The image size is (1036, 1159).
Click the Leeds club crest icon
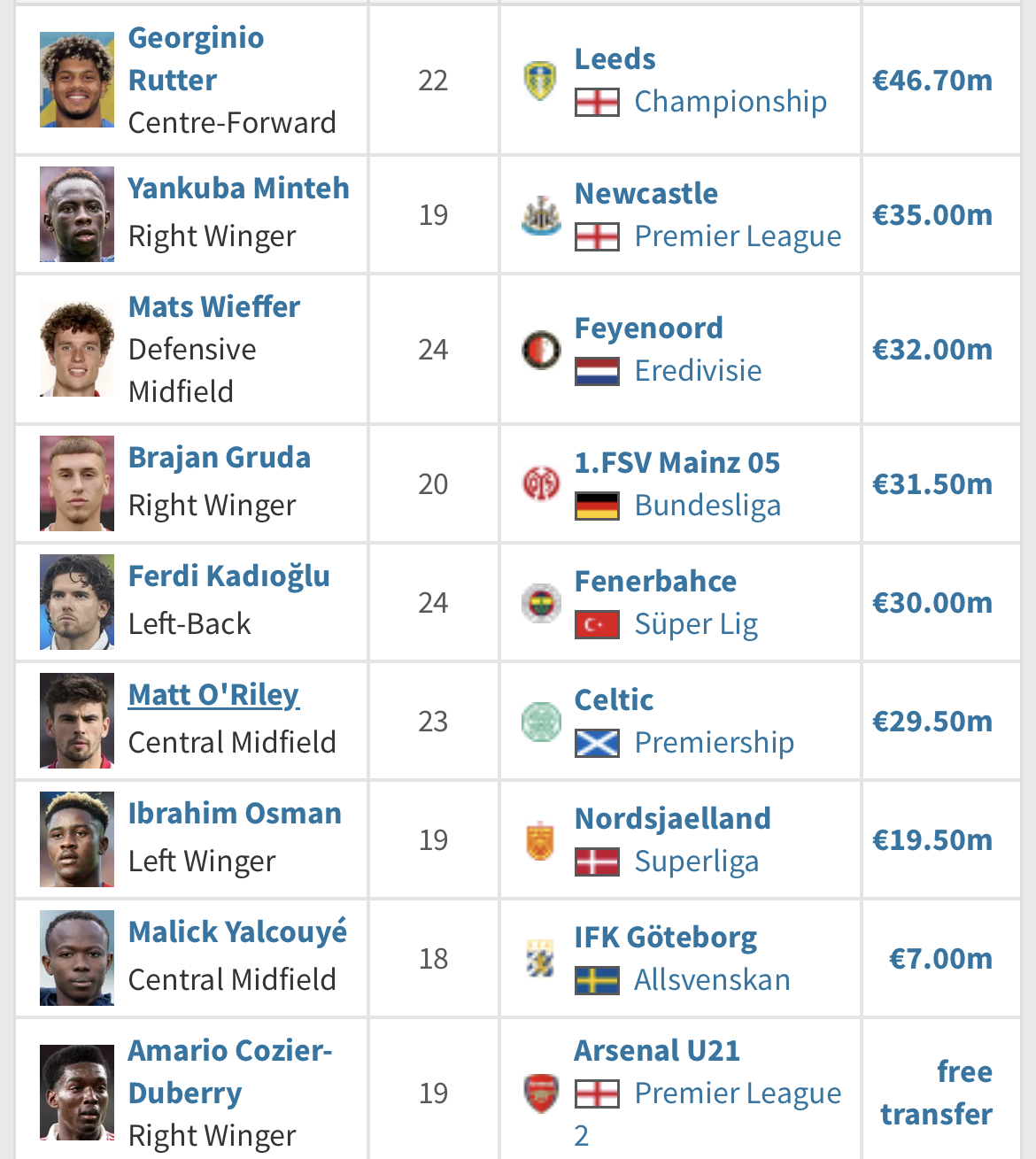[540, 81]
